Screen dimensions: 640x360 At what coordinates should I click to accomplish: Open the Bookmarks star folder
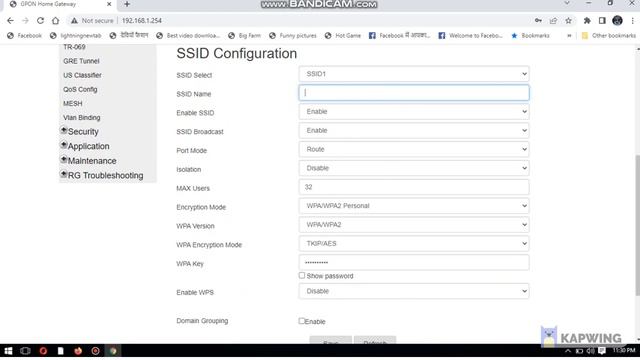point(530,36)
